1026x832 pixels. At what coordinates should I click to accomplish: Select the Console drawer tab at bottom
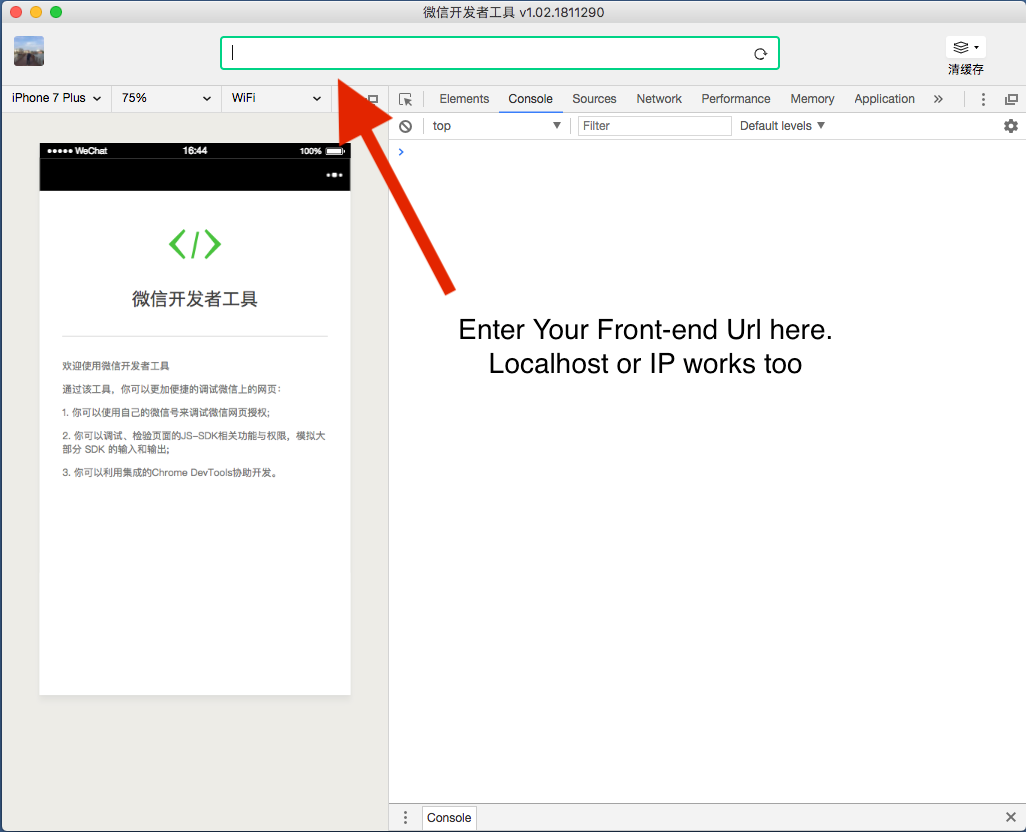tap(448, 817)
